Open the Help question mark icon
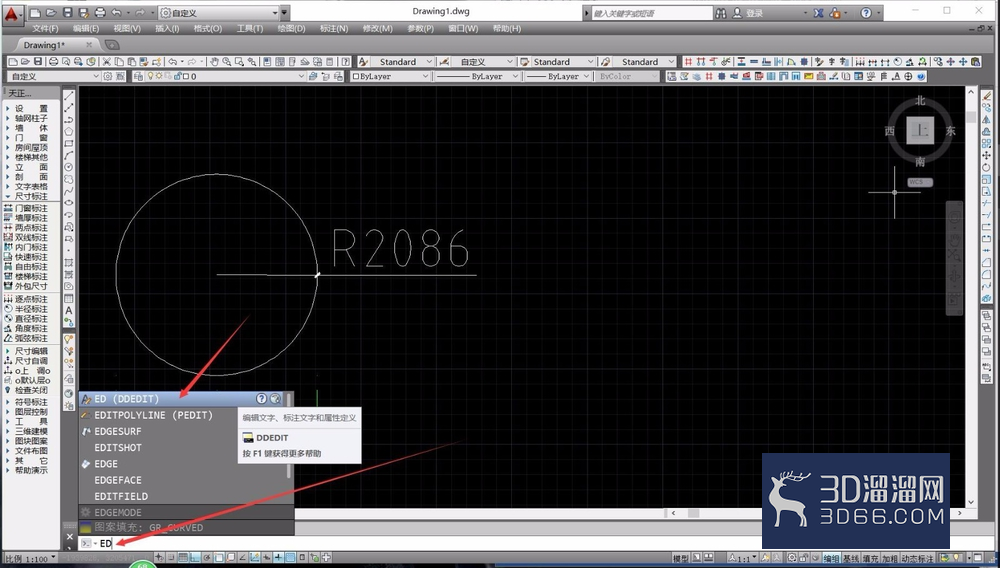The height and width of the screenshot is (568, 1000). pyautogui.click(x=865, y=13)
